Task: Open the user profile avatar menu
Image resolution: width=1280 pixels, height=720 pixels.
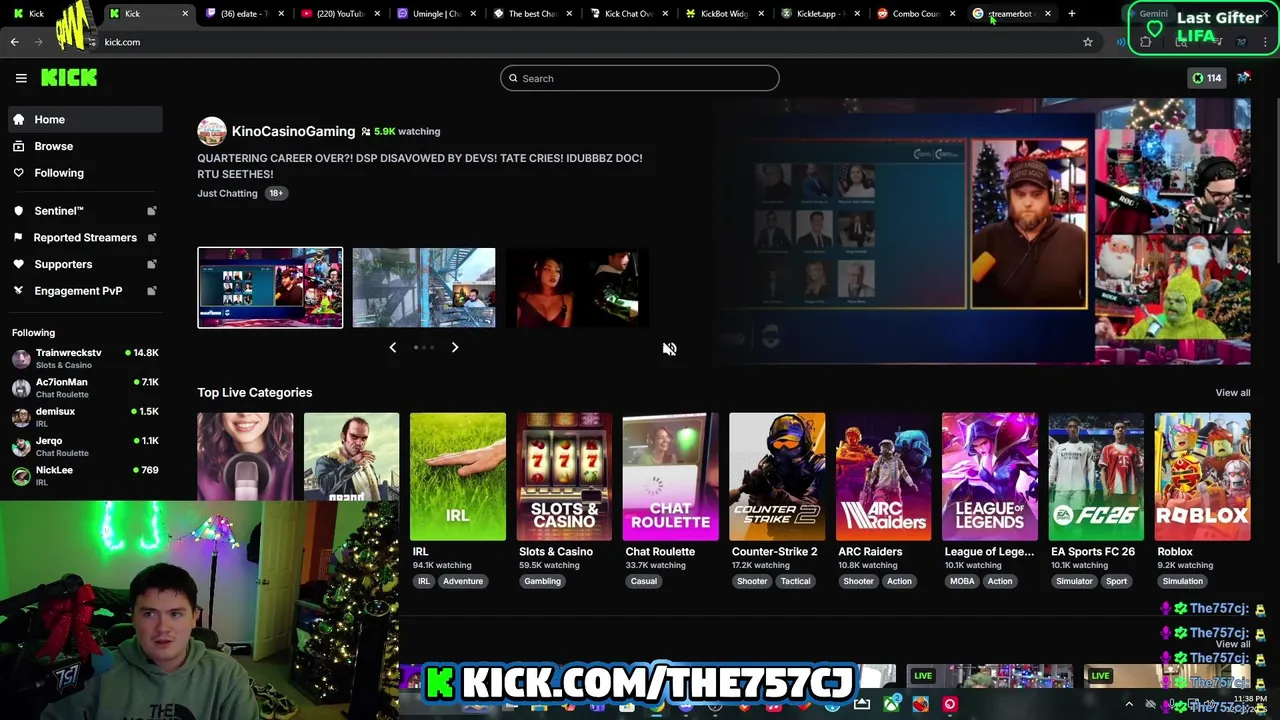Action: pos(1244,78)
